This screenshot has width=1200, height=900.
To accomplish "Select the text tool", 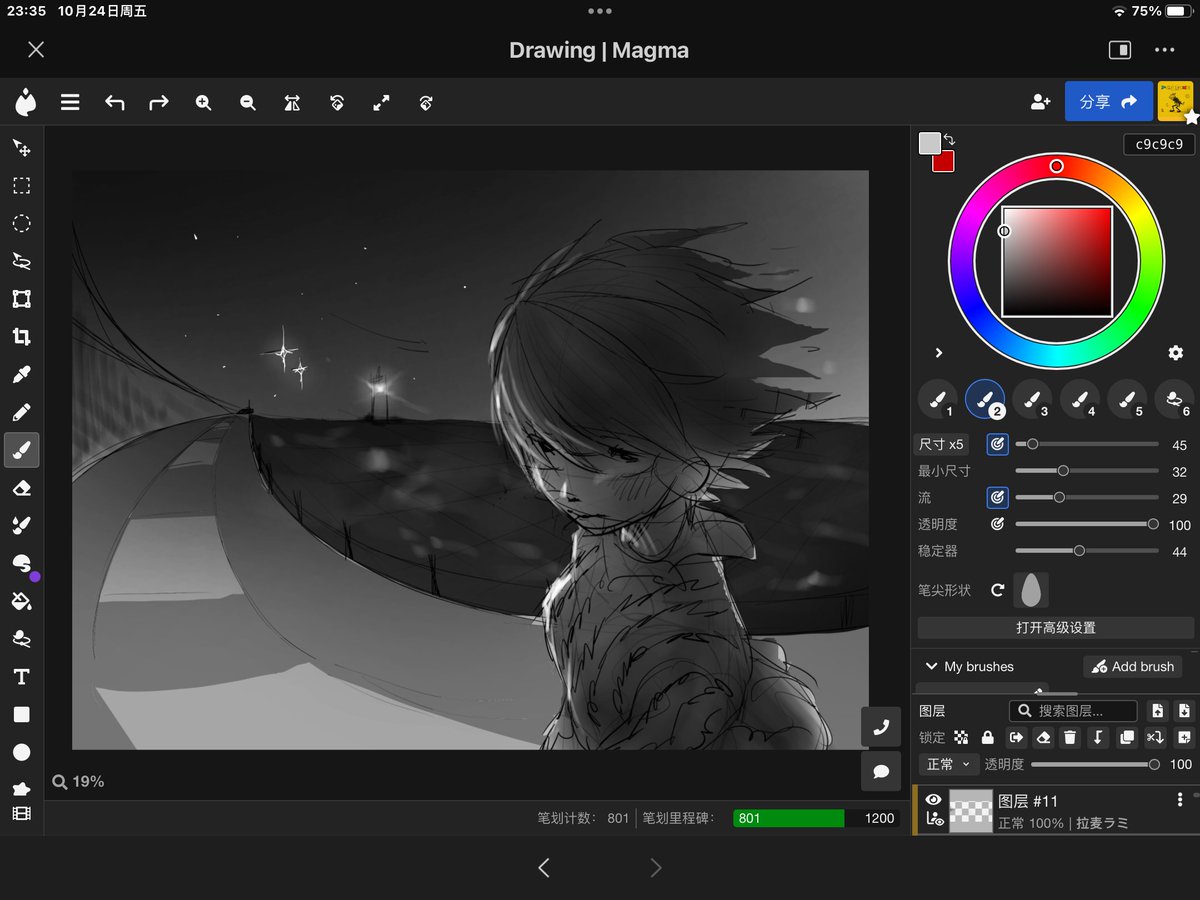I will pyautogui.click(x=21, y=677).
